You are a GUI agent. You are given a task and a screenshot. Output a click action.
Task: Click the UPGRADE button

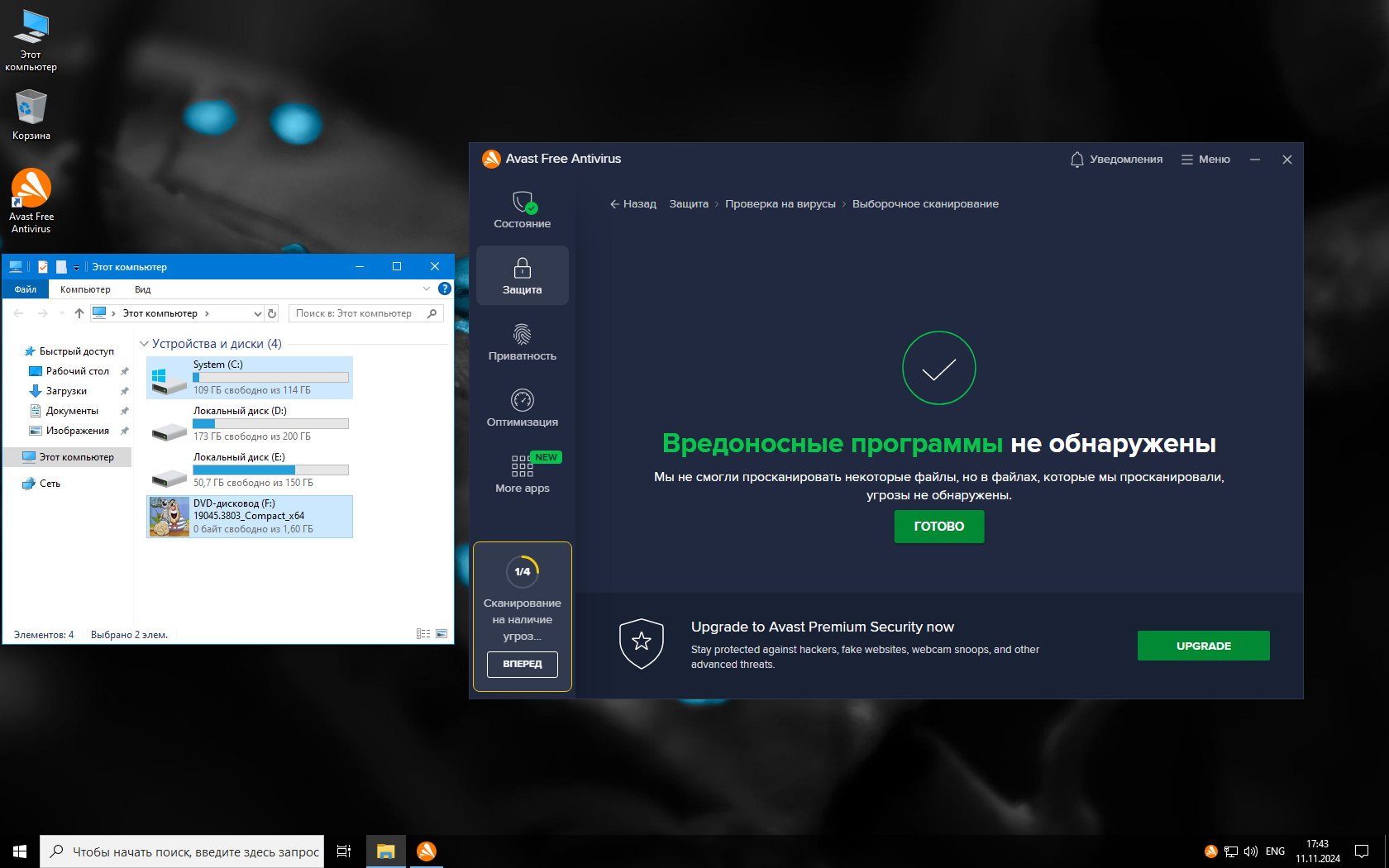click(x=1204, y=646)
